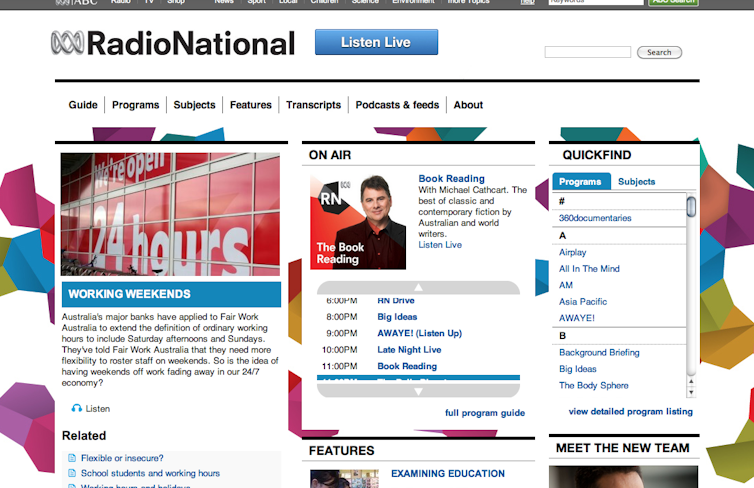
Task: Open the full program guide link
Action: click(x=485, y=413)
